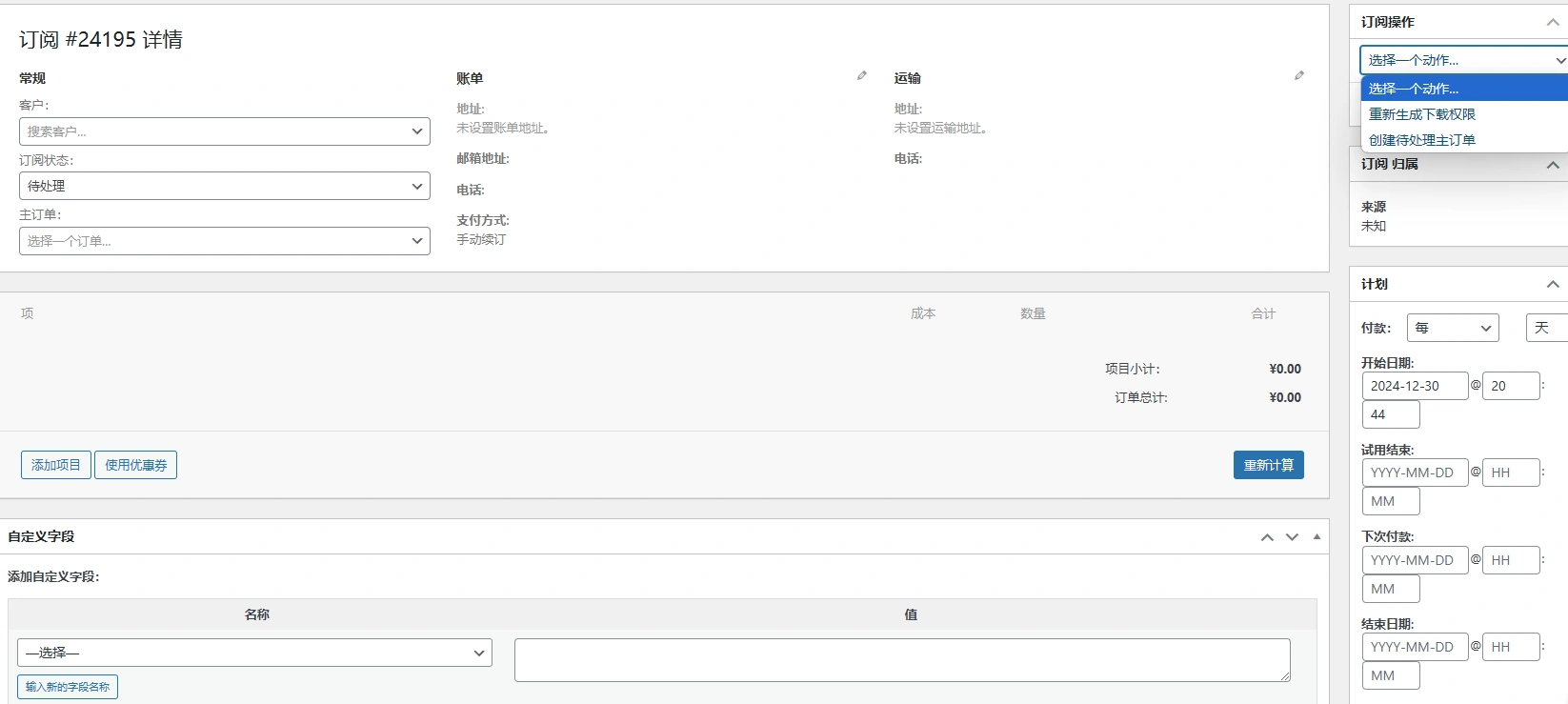1568x704 pixels.
Task: Click the 结束日期 HH field
Action: 1511,647
